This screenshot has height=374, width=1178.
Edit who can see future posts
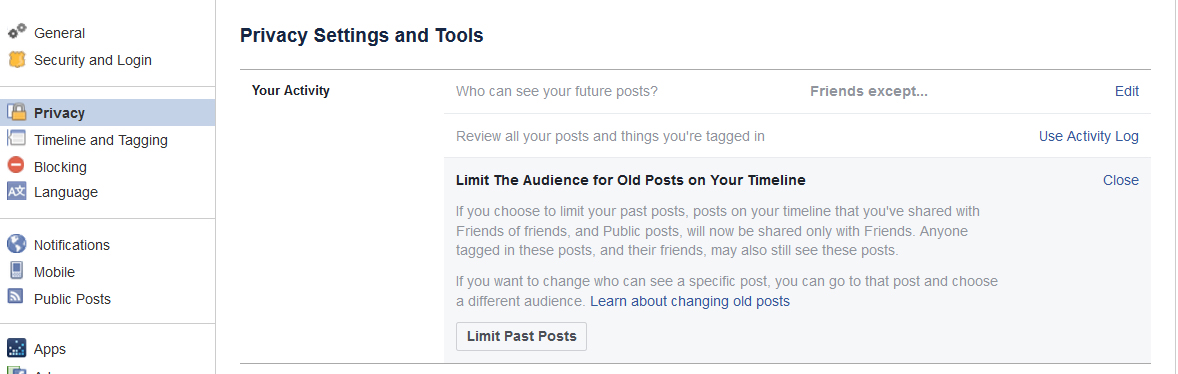pyautogui.click(x=1126, y=92)
